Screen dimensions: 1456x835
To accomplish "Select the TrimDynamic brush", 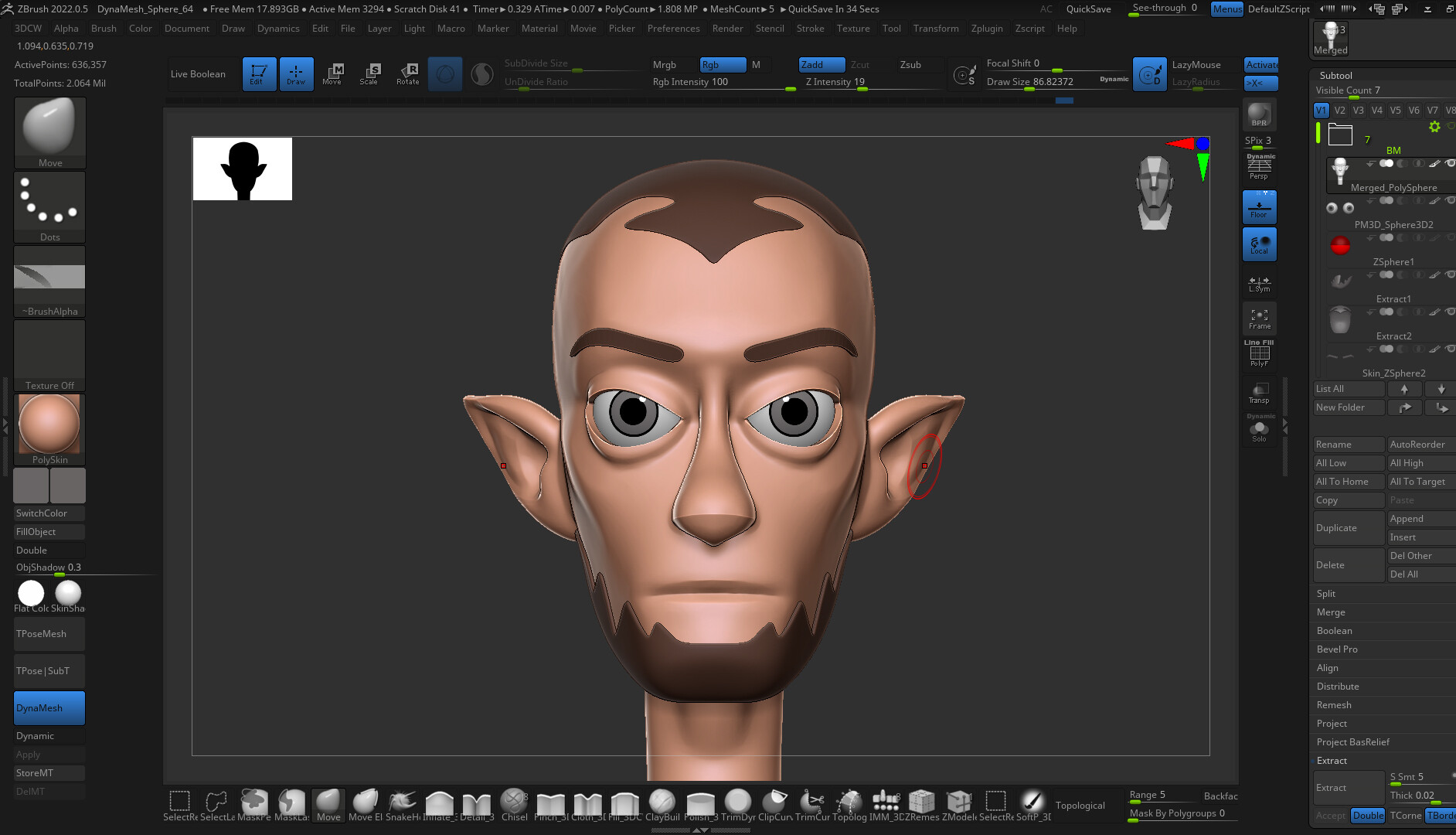I will (x=738, y=802).
